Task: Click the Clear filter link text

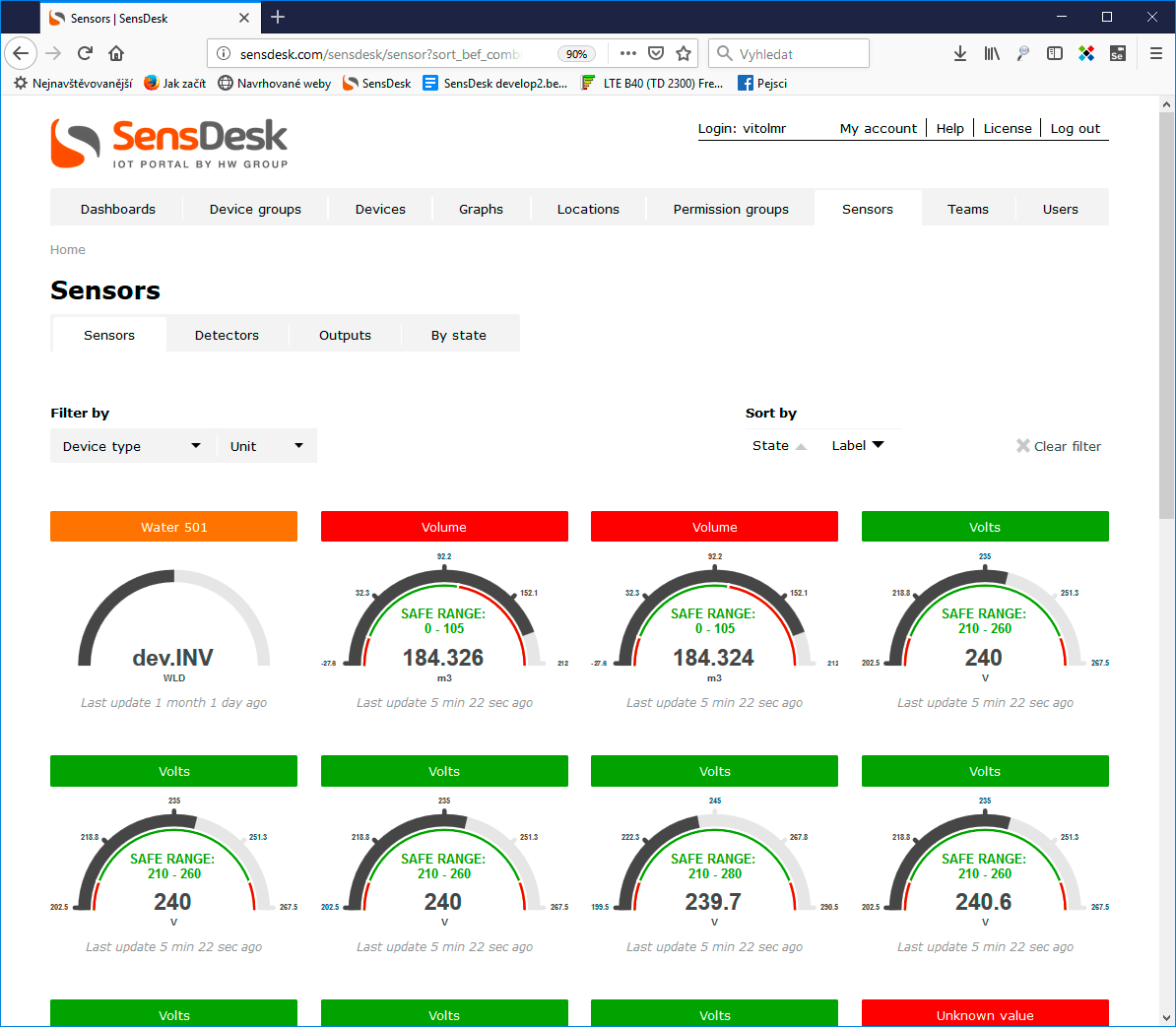Action: click(1068, 446)
